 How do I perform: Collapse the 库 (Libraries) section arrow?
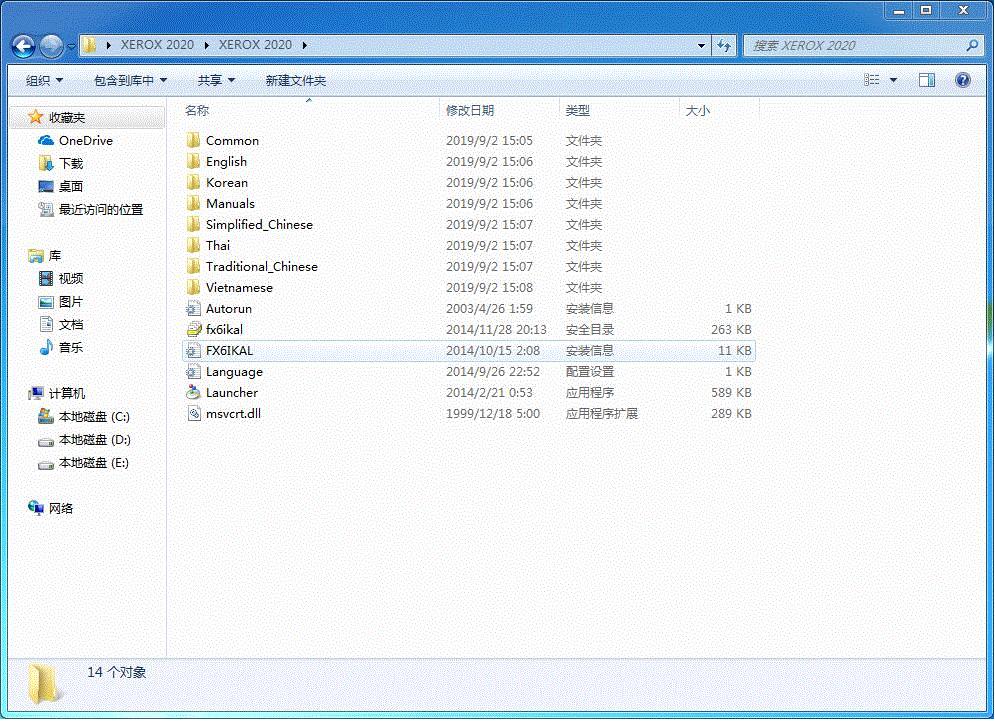(22, 254)
